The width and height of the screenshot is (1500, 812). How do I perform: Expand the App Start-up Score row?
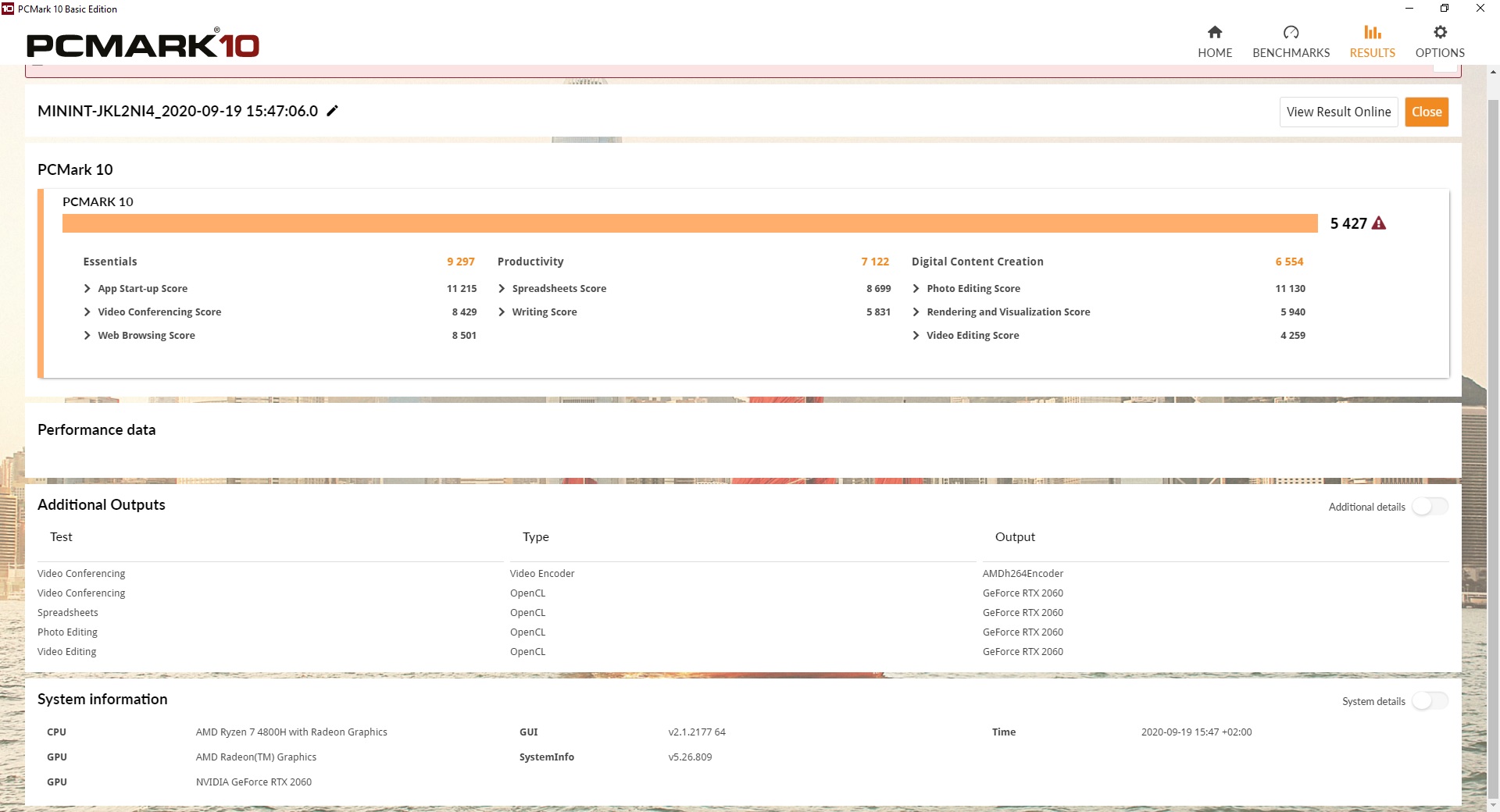click(x=87, y=289)
